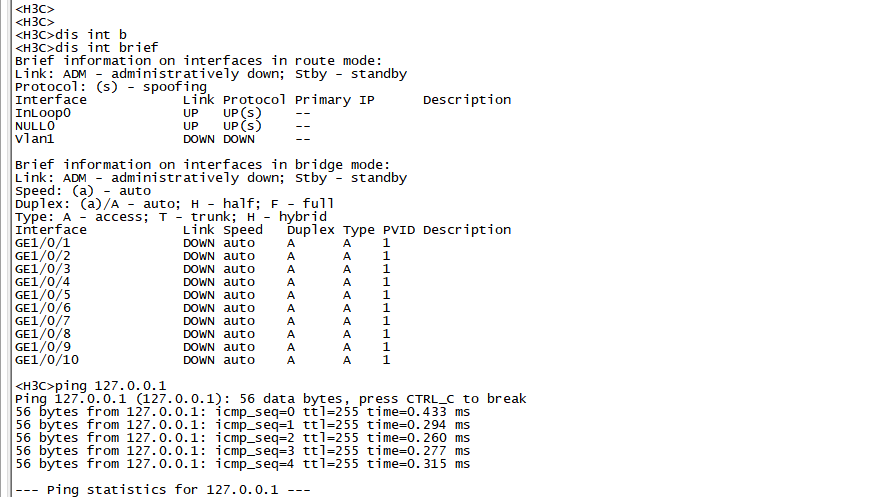The image size is (887, 497).
Task: Click the Vlan1 interface entry
Action: [x=35, y=139]
